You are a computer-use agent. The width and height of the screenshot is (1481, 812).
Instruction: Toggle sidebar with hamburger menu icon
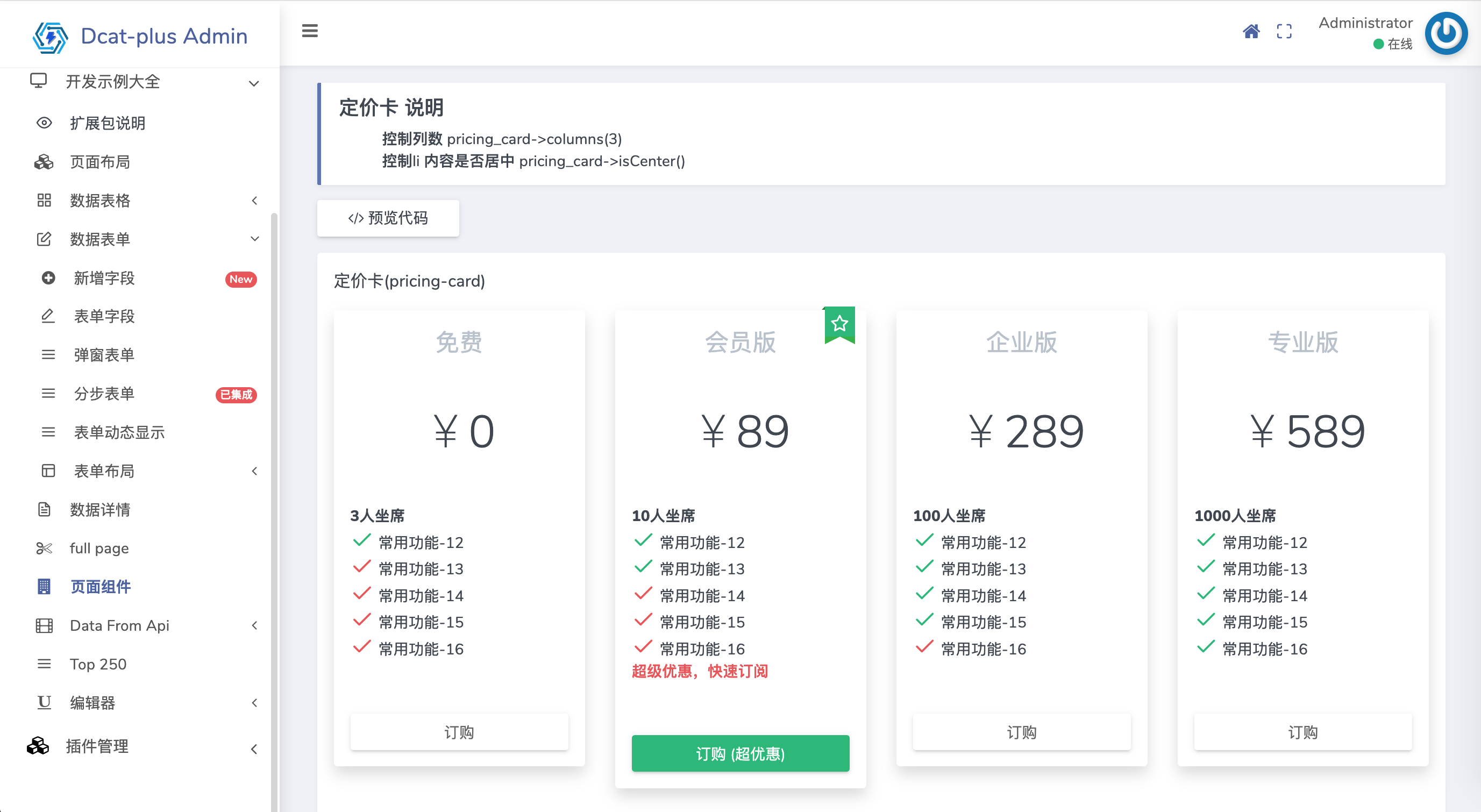(310, 31)
